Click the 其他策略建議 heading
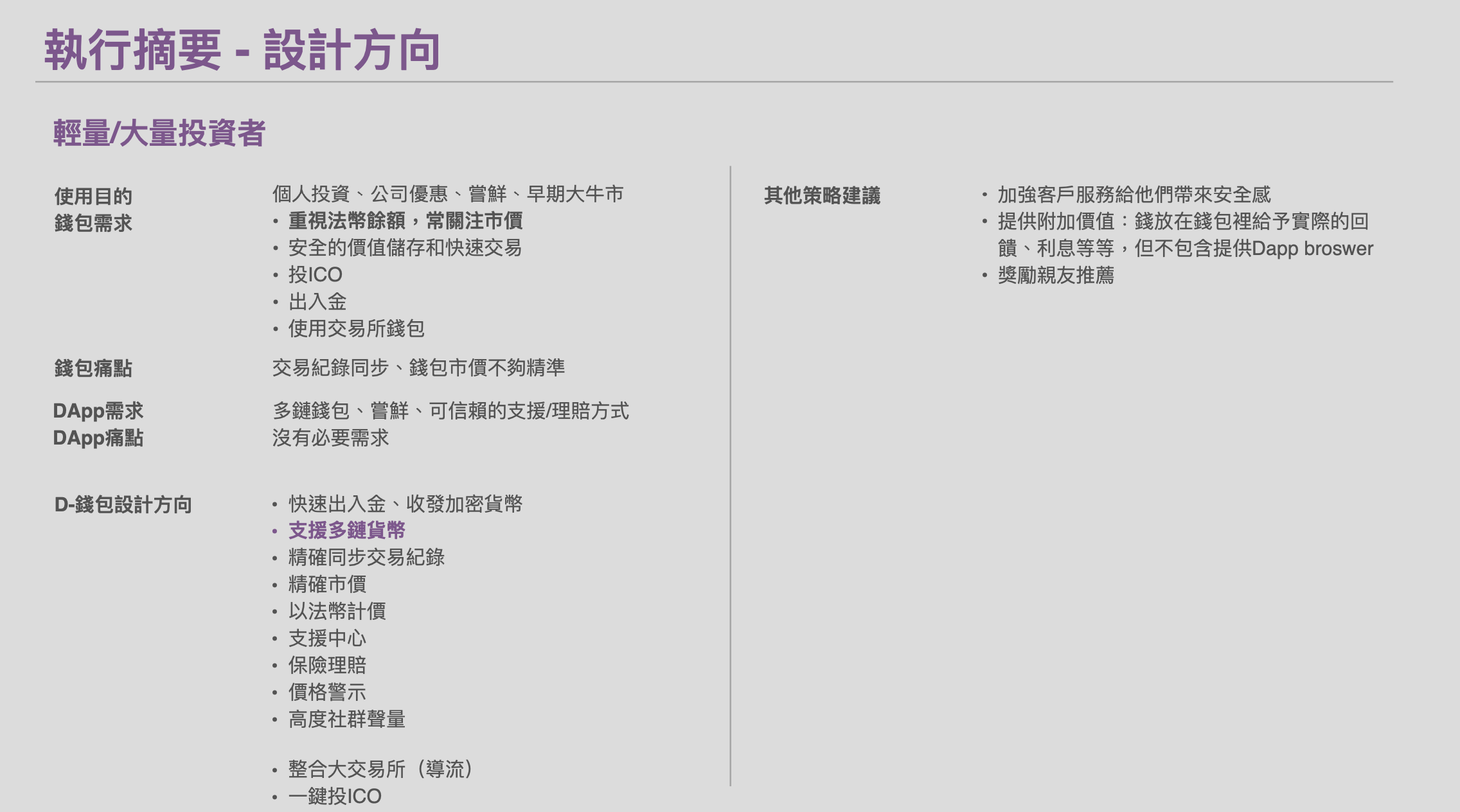This screenshot has width=1460, height=812. click(822, 195)
